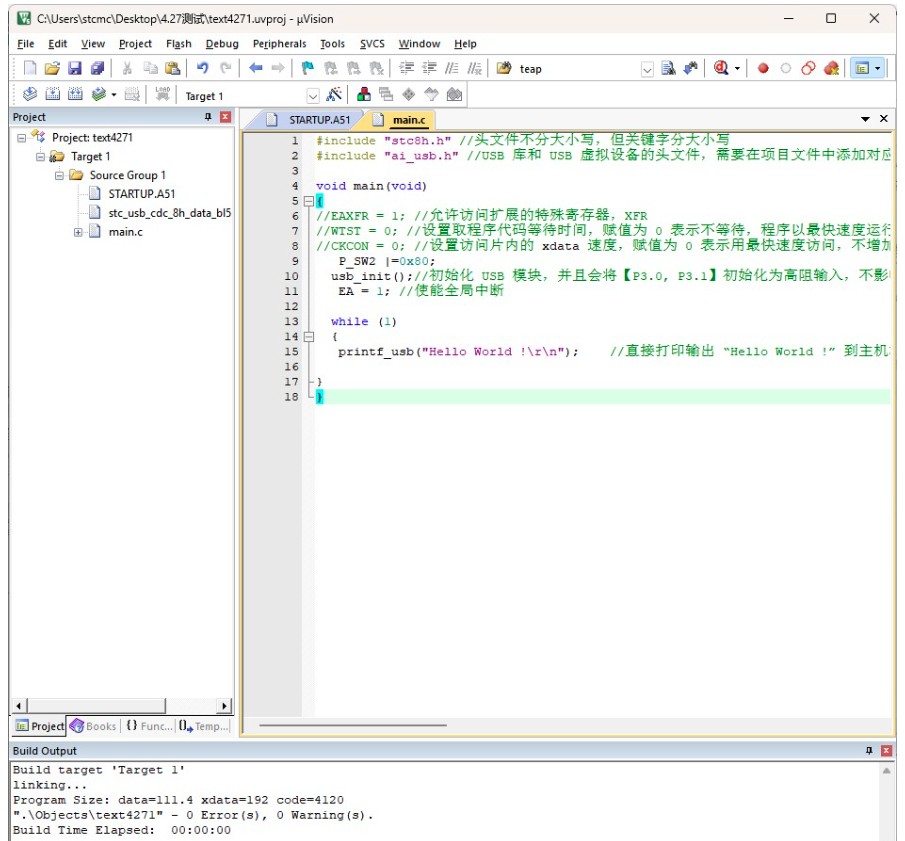Screen dimensions: 905x841
Task: Rebuild all target files with the Rebuild icon
Action: pos(75,94)
